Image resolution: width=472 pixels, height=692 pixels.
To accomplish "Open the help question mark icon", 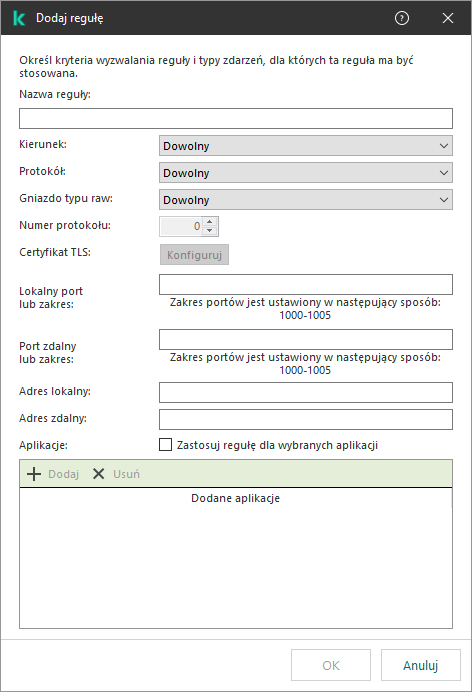I will (x=401, y=18).
